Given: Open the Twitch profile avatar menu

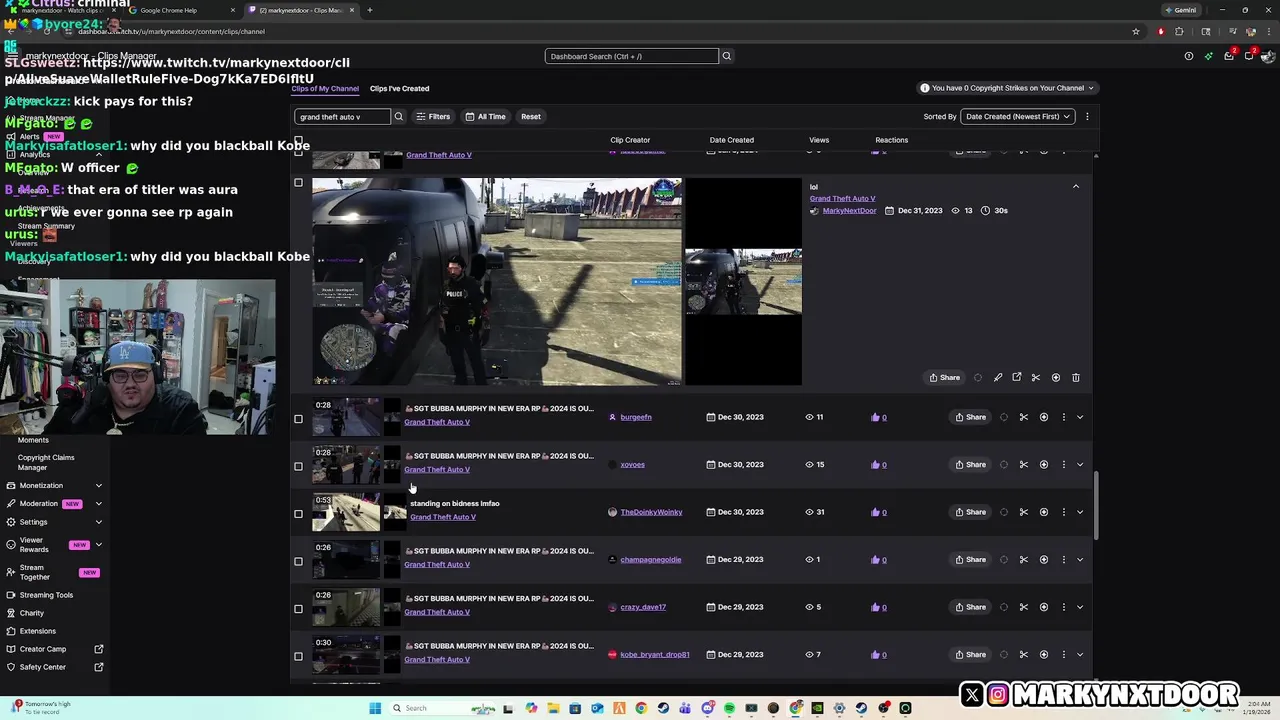Looking at the screenshot, I should 1269,56.
